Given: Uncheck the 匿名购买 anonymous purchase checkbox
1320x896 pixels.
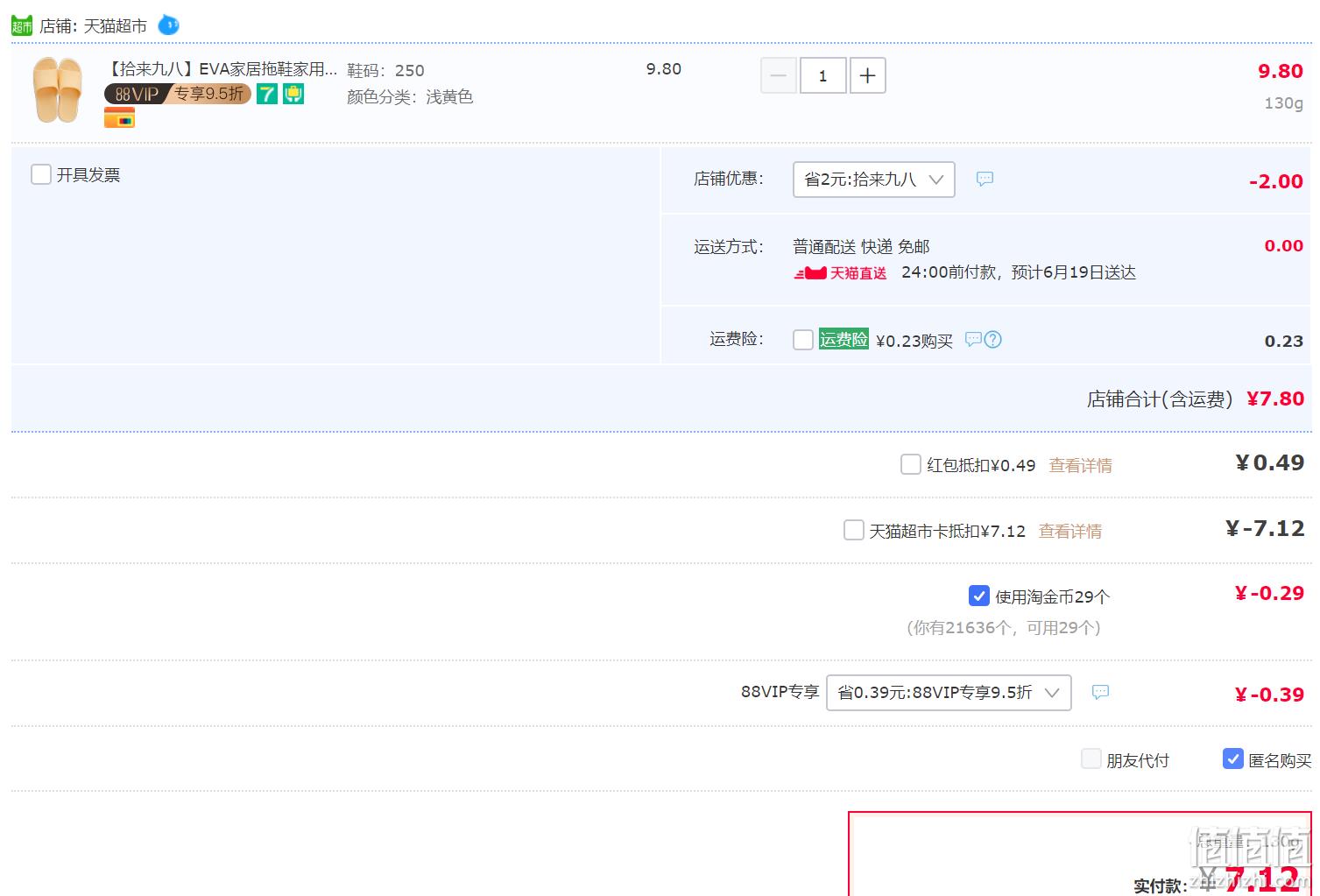Looking at the screenshot, I should click(1233, 758).
